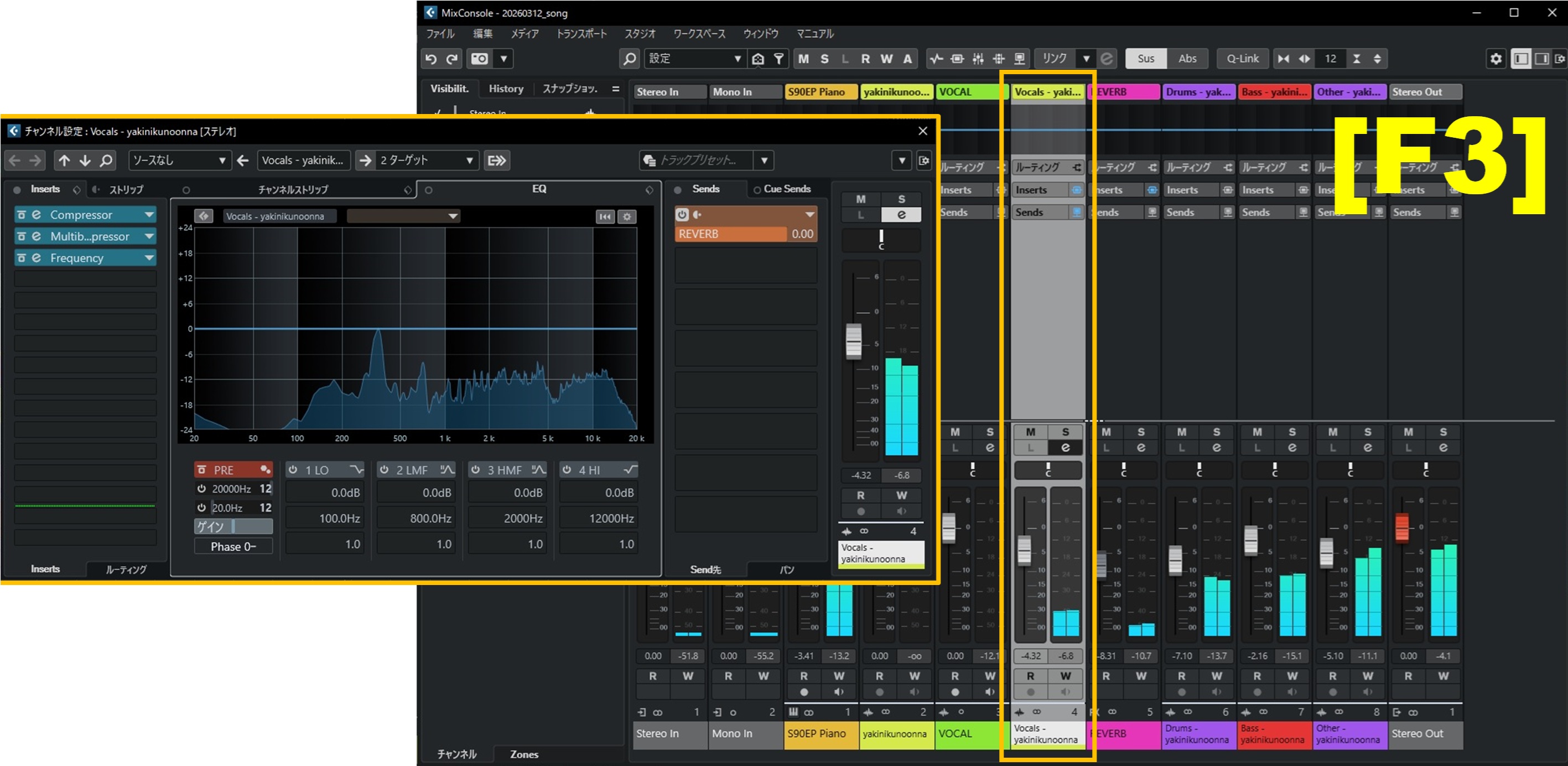Click the export arrow beside target dropdown

(x=497, y=161)
